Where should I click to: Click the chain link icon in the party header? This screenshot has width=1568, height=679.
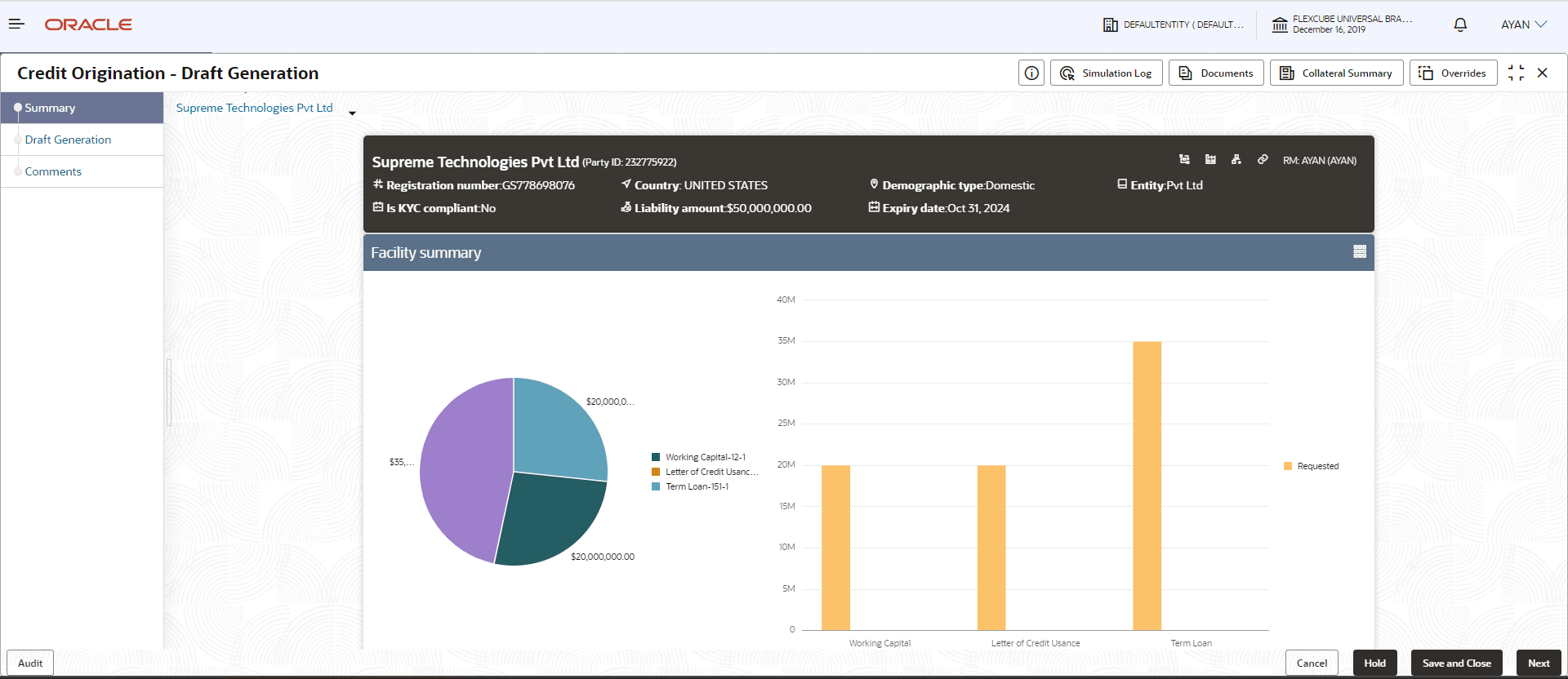tap(1263, 160)
